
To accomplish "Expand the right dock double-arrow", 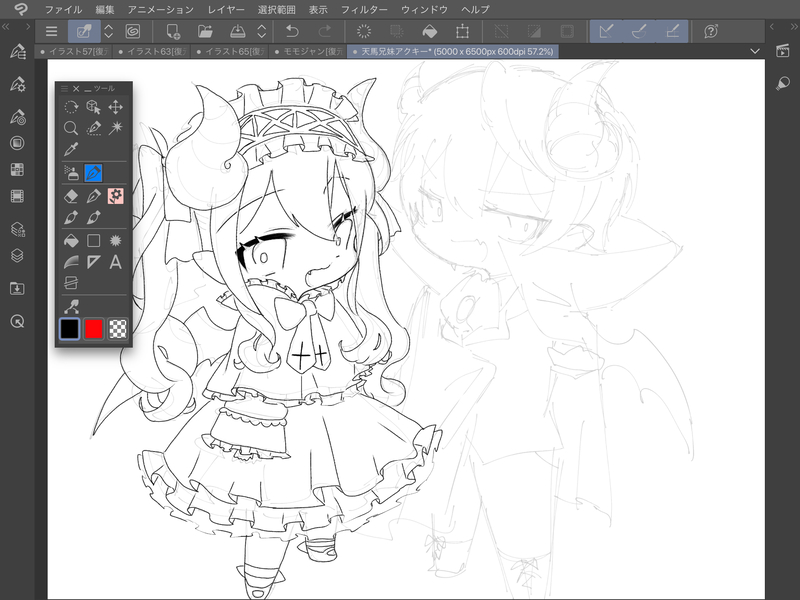I will 793,27.
